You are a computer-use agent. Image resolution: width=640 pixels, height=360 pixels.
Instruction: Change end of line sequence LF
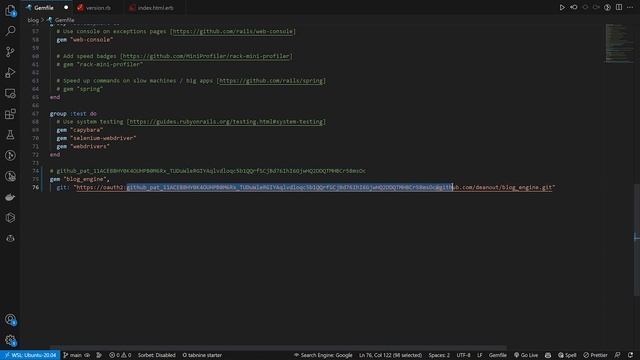coord(480,355)
